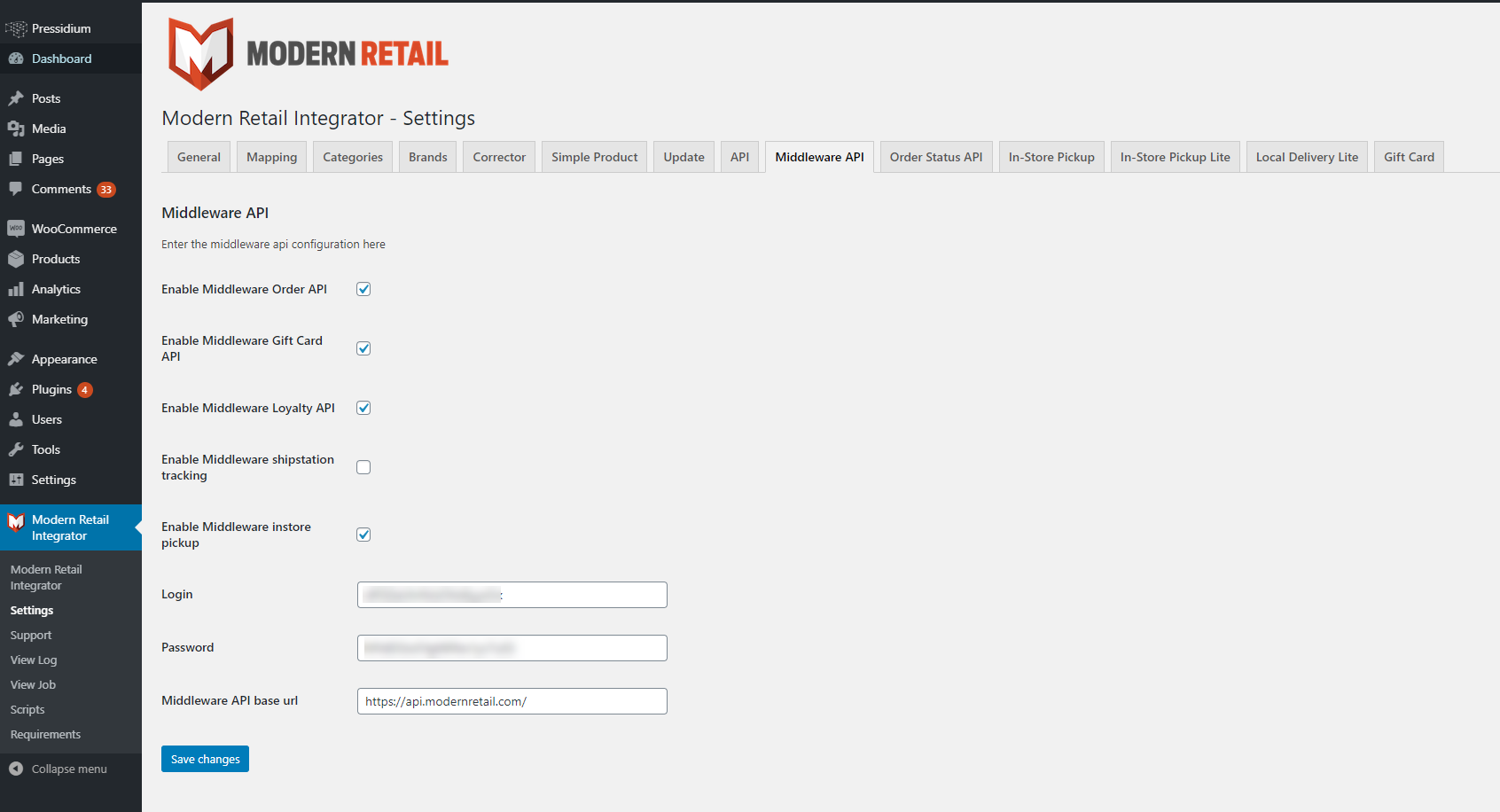
Task: Open View Log submenu link
Action: (34, 660)
